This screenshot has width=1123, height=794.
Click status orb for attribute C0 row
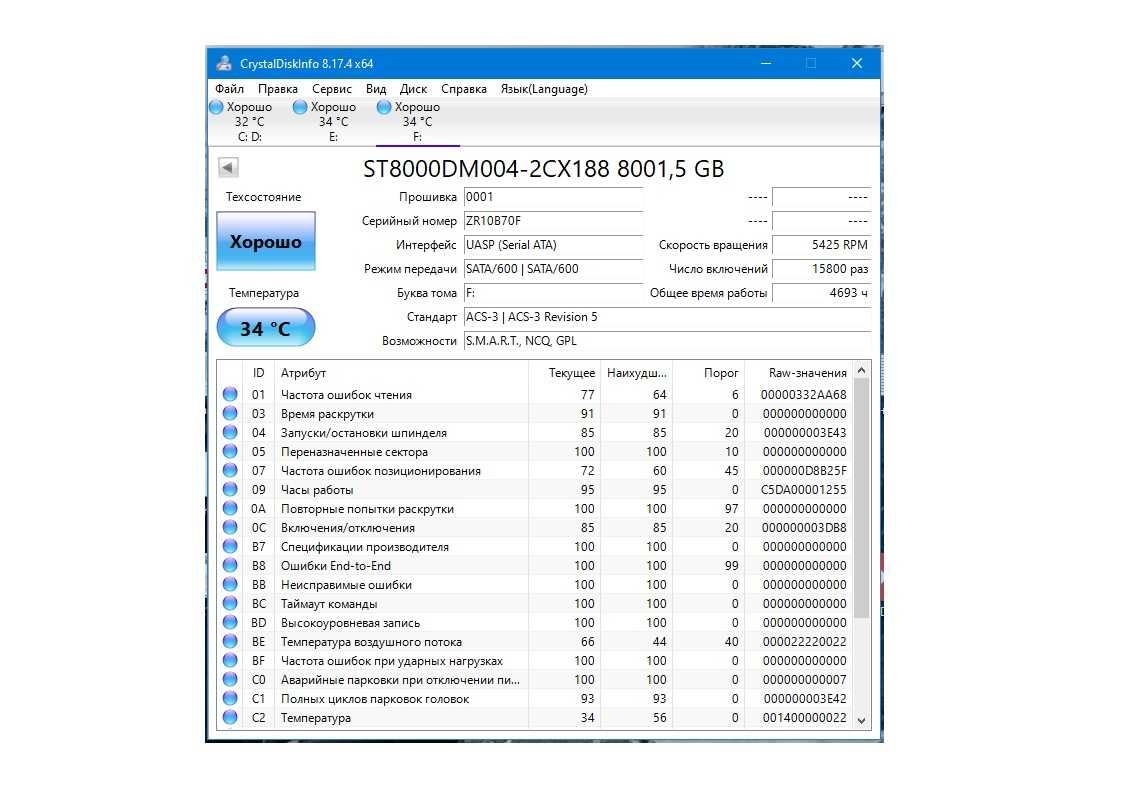(230, 679)
